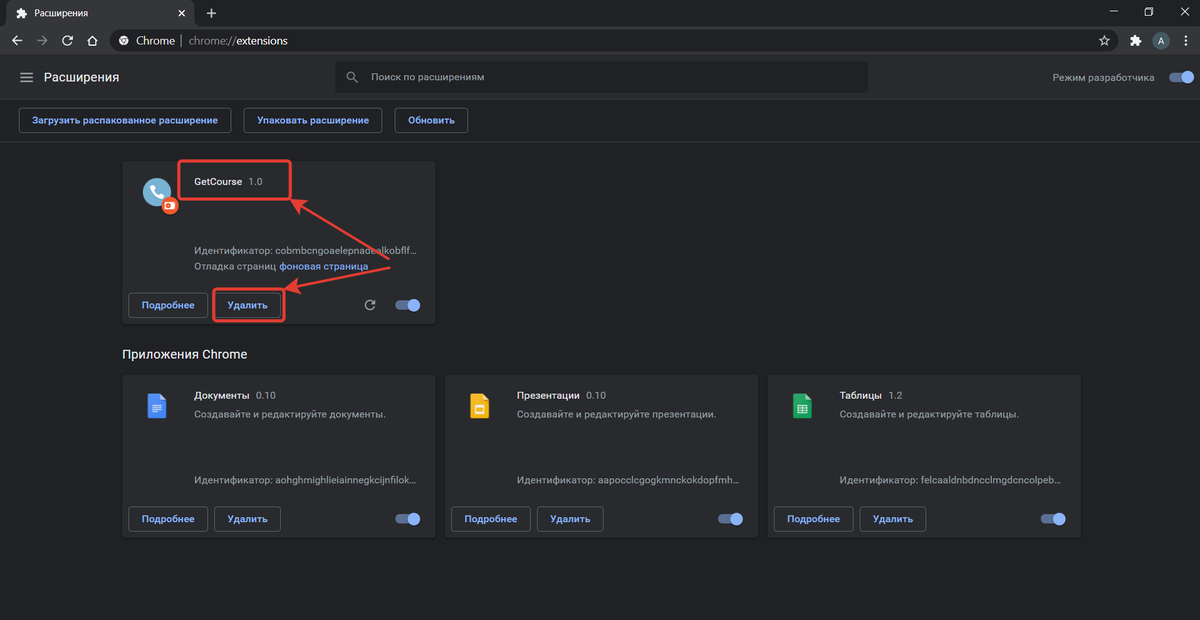
Task: Click Создавайте и редактируйте документы description
Action: pos(290,413)
